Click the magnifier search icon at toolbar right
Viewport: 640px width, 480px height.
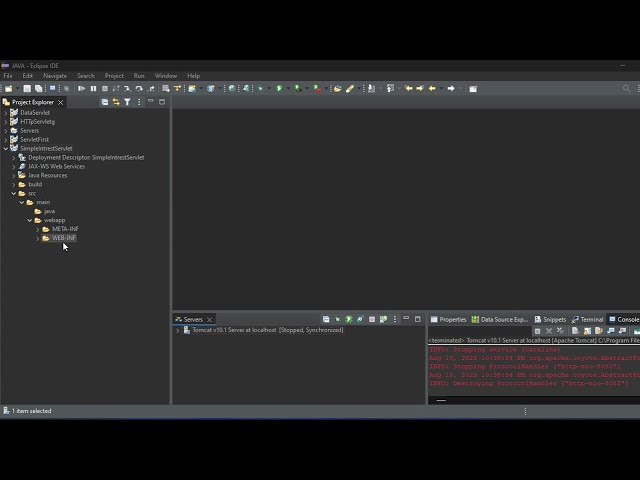pyautogui.click(x=626, y=89)
